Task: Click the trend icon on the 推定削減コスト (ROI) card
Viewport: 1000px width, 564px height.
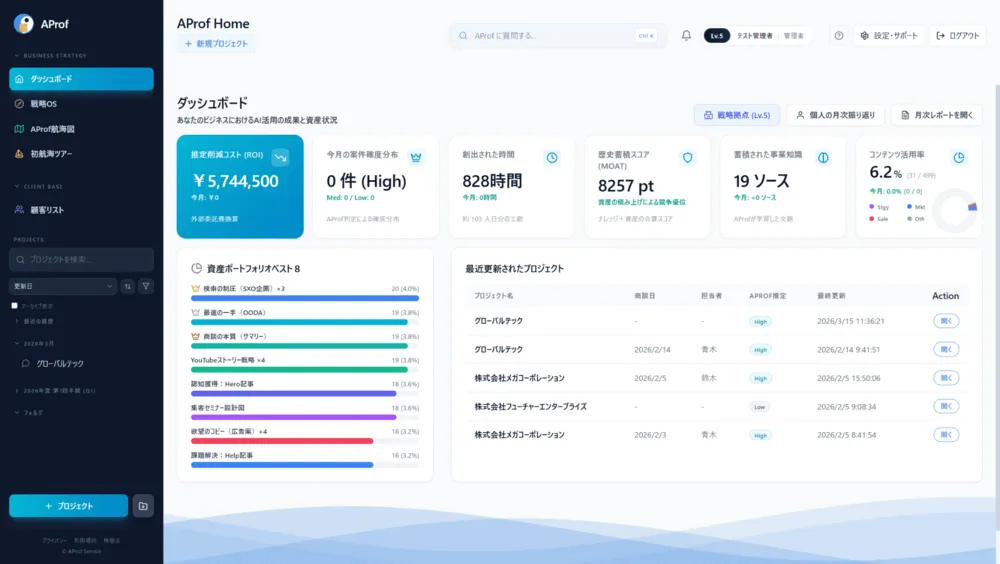Action: click(x=280, y=157)
